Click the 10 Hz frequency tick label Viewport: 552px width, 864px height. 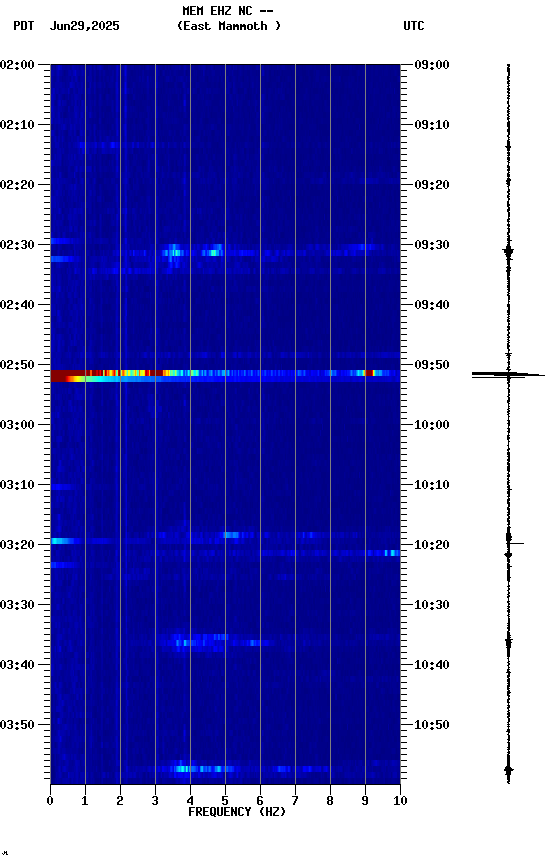(x=400, y=801)
